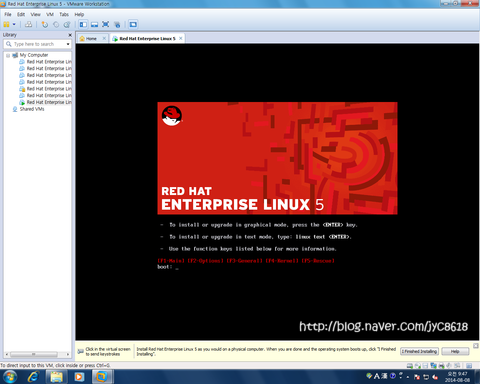Dismiss the yellow install hint bar
480x384 pixels.
tap(476, 346)
